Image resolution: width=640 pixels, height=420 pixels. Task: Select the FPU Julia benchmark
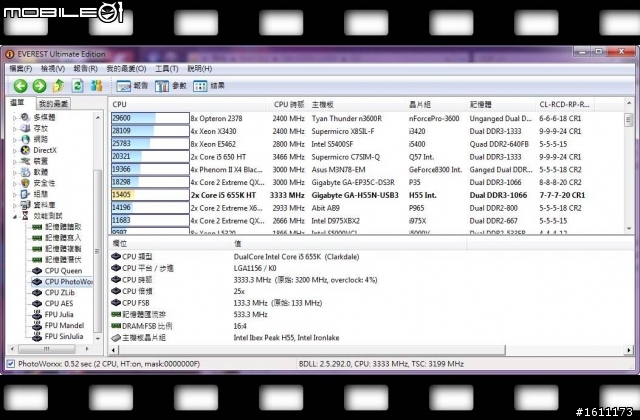tap(53, 315)
